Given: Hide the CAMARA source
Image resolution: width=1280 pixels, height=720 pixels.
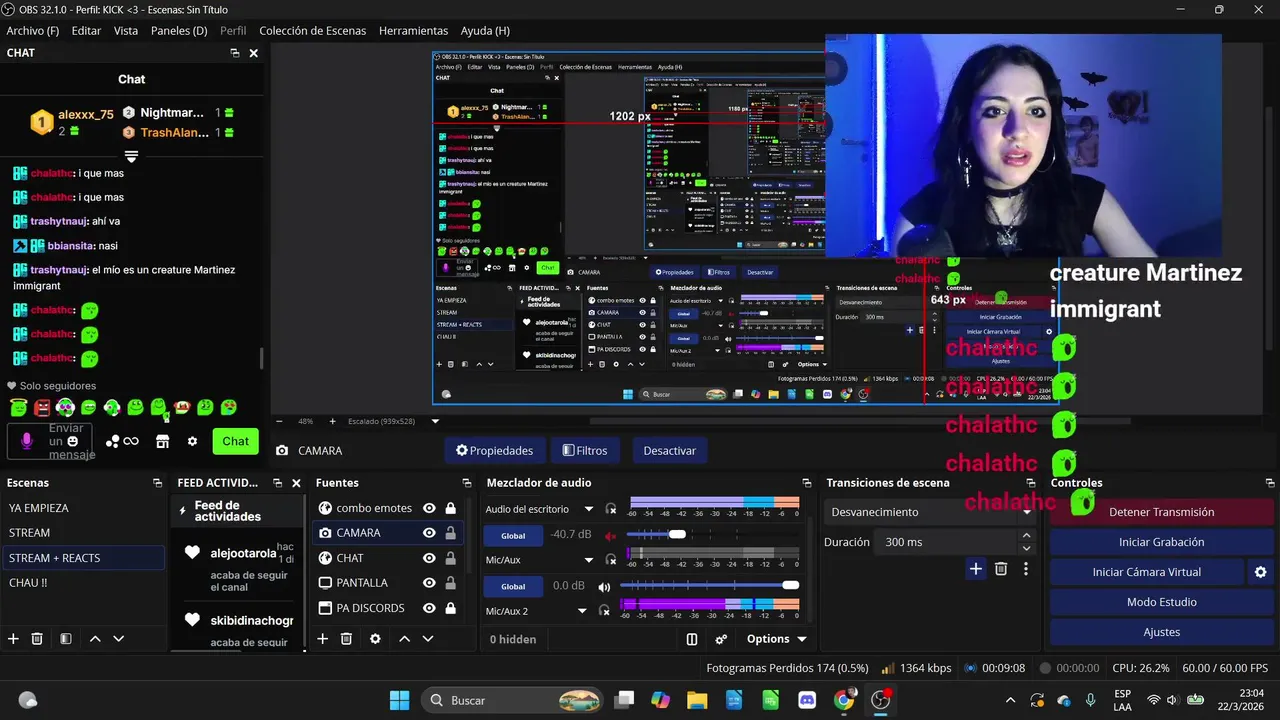Looking at the screenshot, I should pos(429,533).
